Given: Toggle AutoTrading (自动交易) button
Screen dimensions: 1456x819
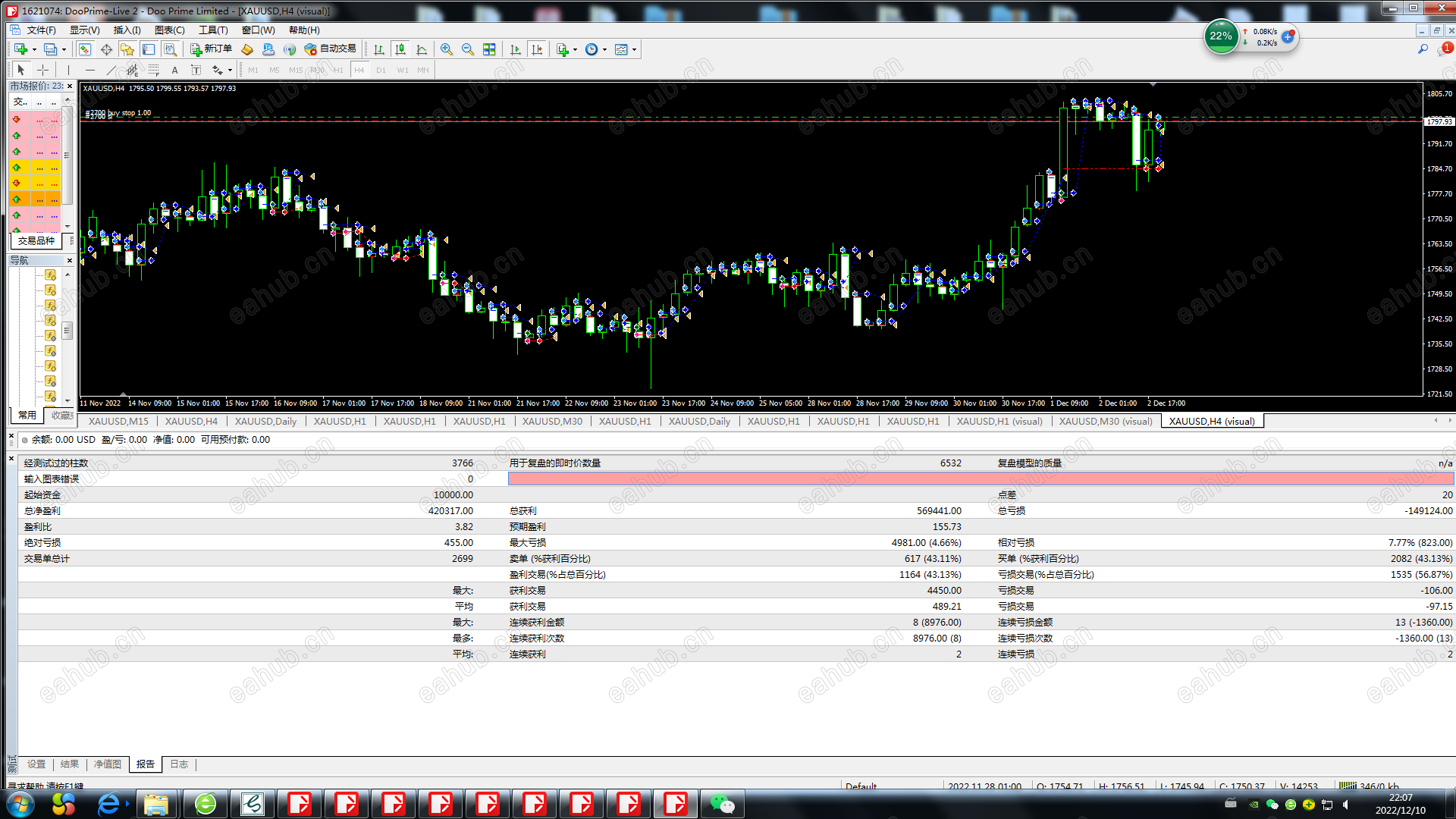Looking at the screenshot, I should 330,49.
